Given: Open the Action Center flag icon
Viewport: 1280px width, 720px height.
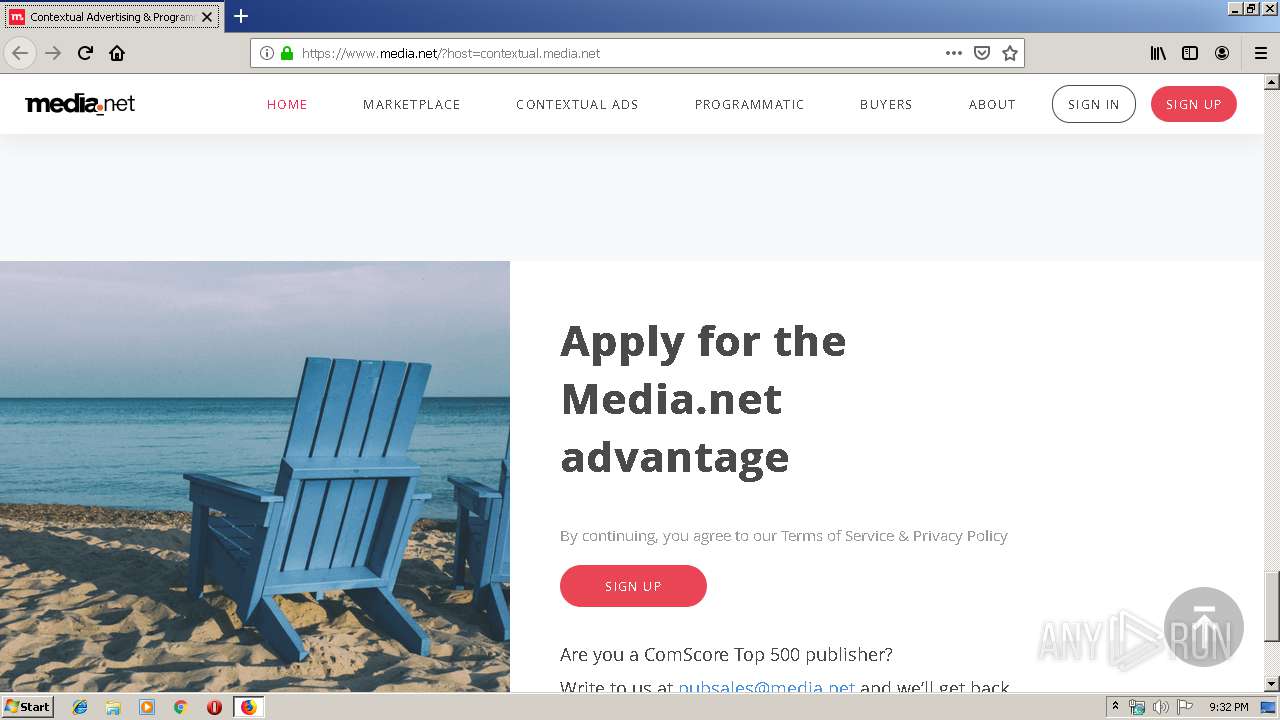Looking at the screenshot, I should coord(1185,707).
